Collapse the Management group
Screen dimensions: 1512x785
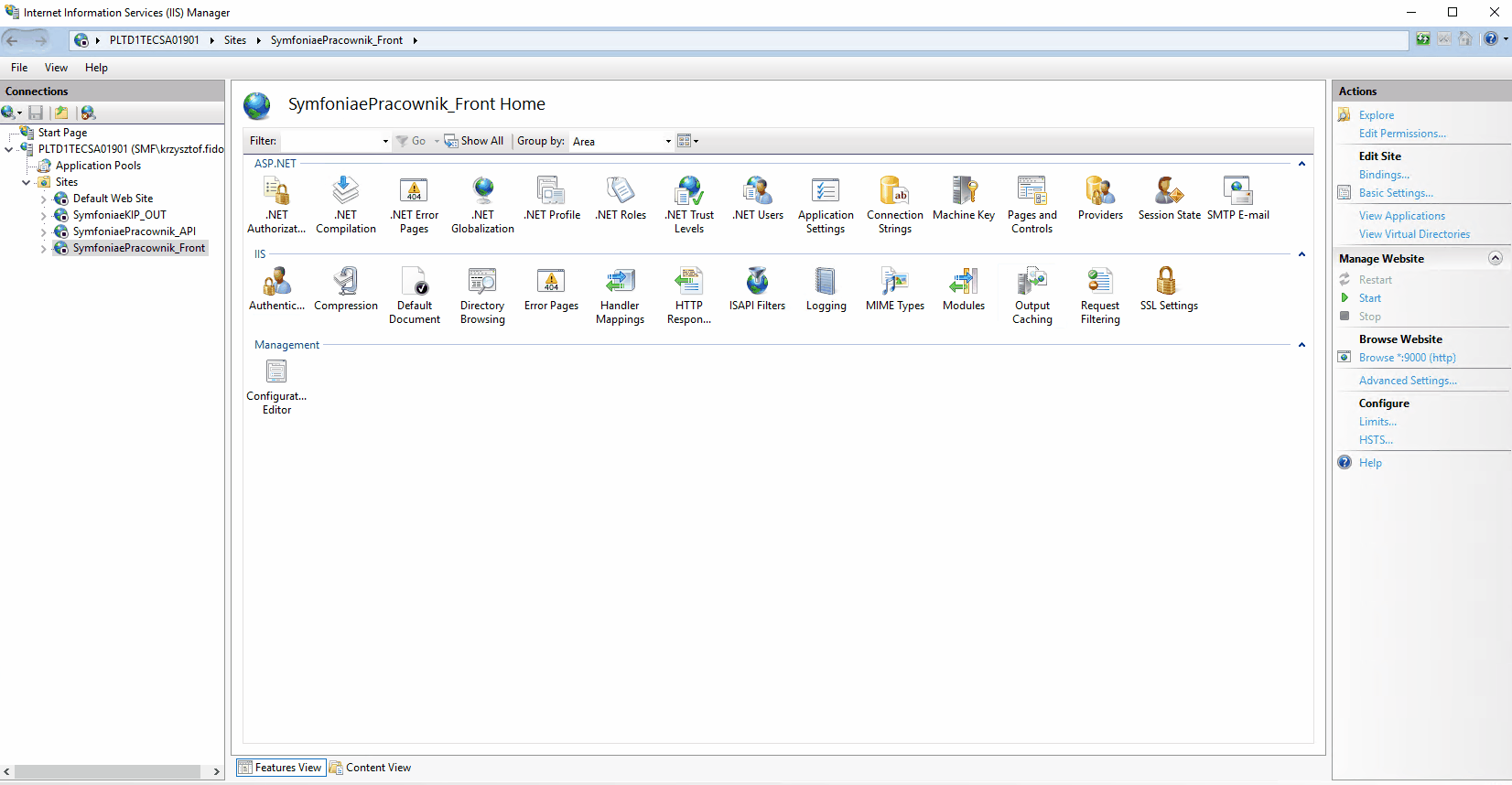[1301, 345]
